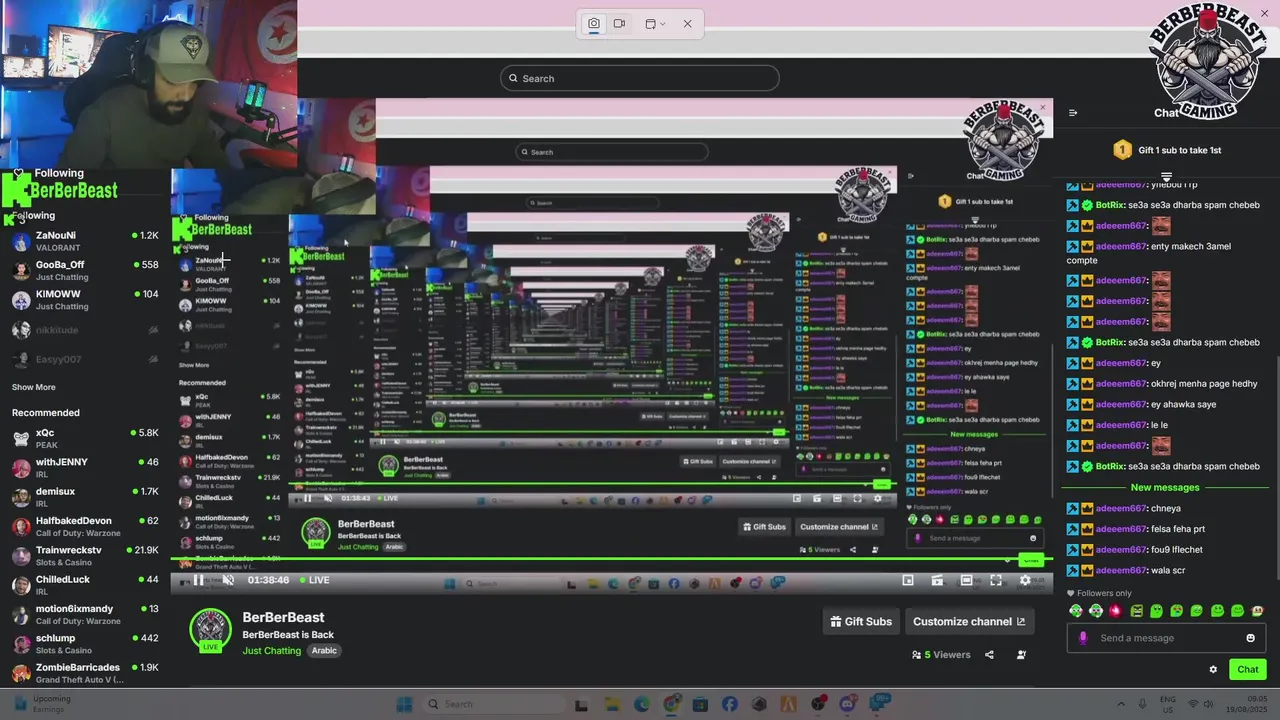1280x720 pixels.
Task: Click screenshot camera icon in capture toolbar
Action: (x=593, y=24)
